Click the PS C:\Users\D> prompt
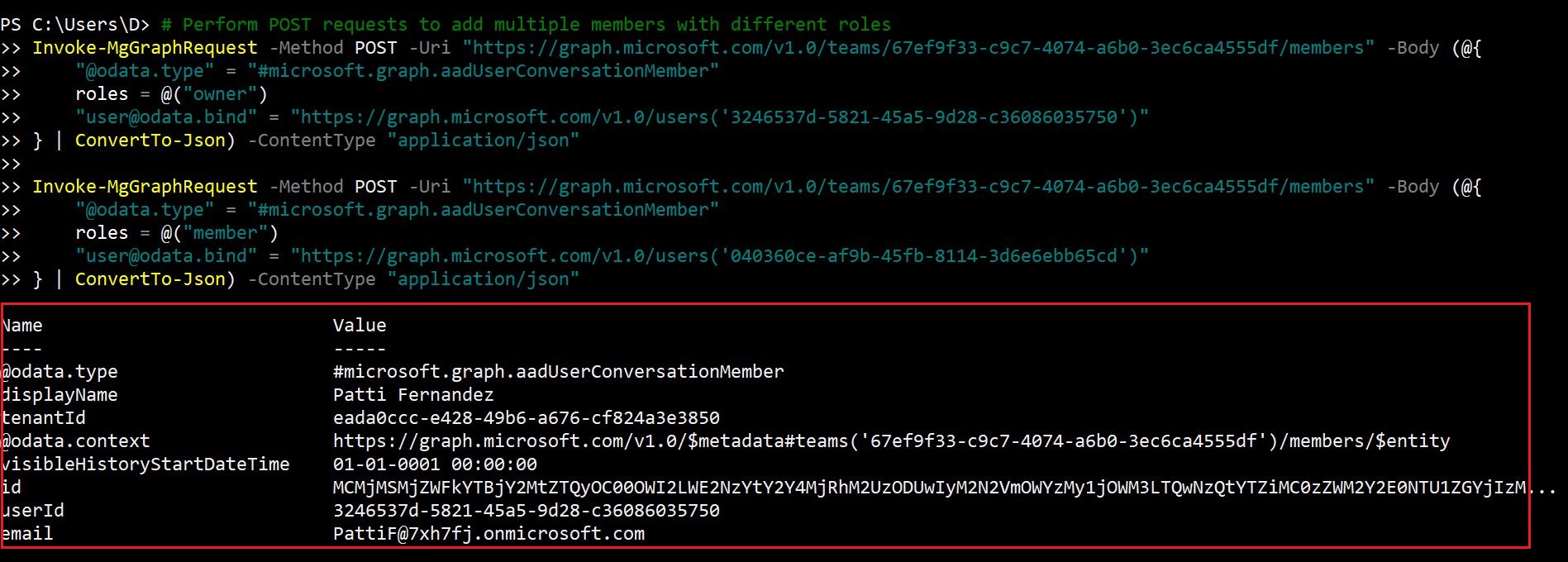 (x=74, y=25)
